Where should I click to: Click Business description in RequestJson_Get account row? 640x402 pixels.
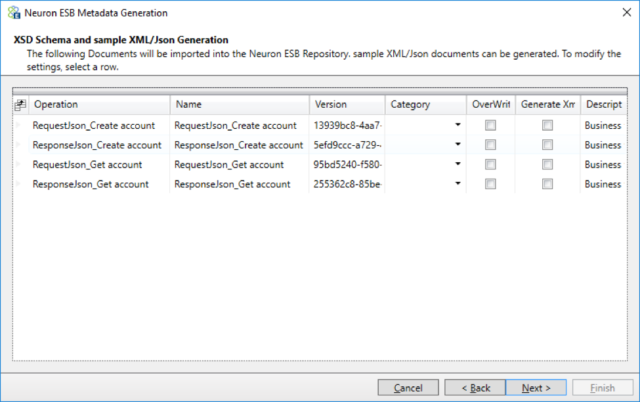(603, 165)
